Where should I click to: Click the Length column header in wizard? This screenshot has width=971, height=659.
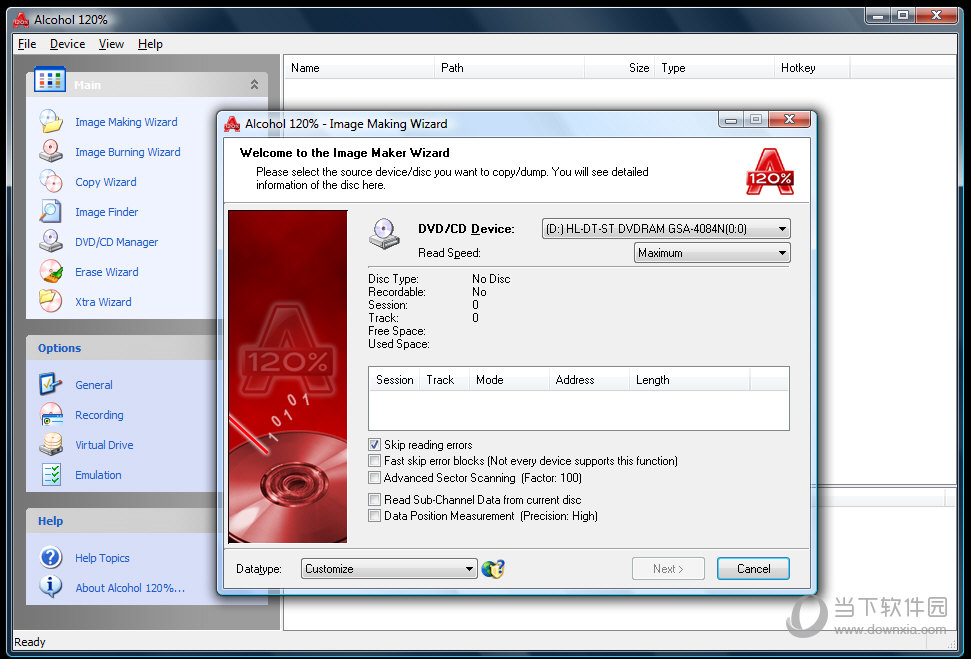tap(689, 380)
